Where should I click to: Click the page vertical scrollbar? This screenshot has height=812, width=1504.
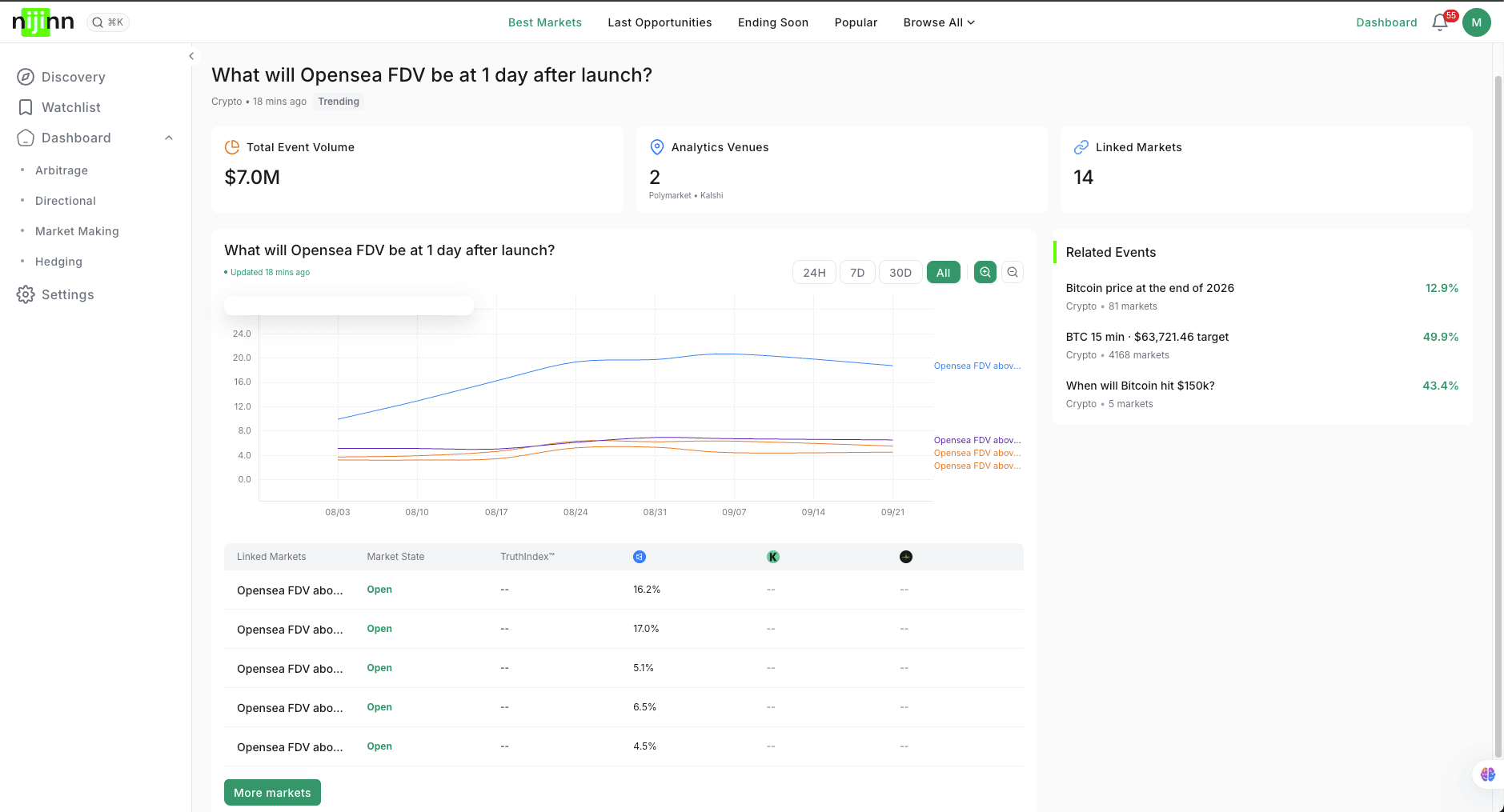[x=1498, y=416]
